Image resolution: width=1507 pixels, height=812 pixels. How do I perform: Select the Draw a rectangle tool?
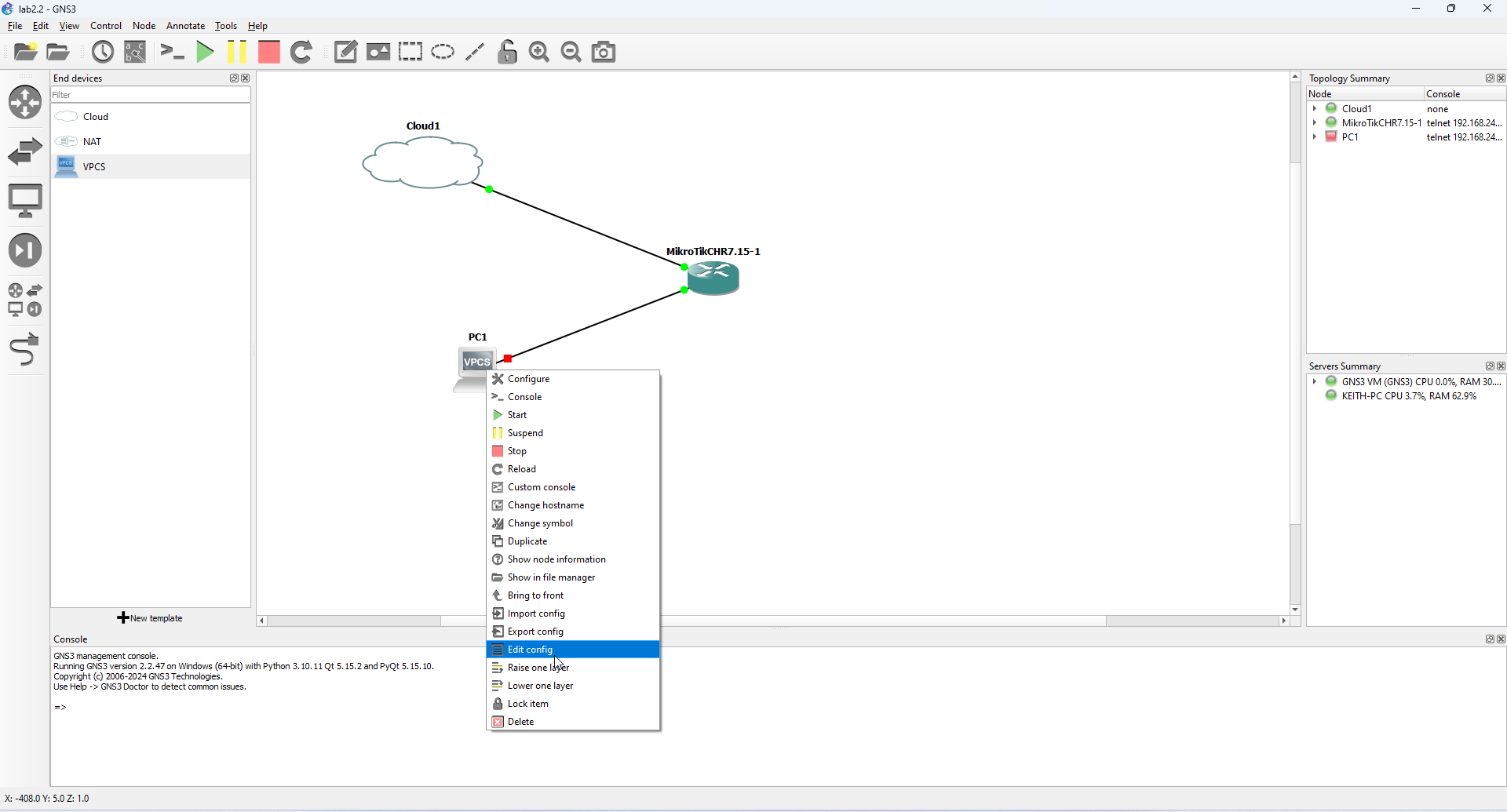411,52
